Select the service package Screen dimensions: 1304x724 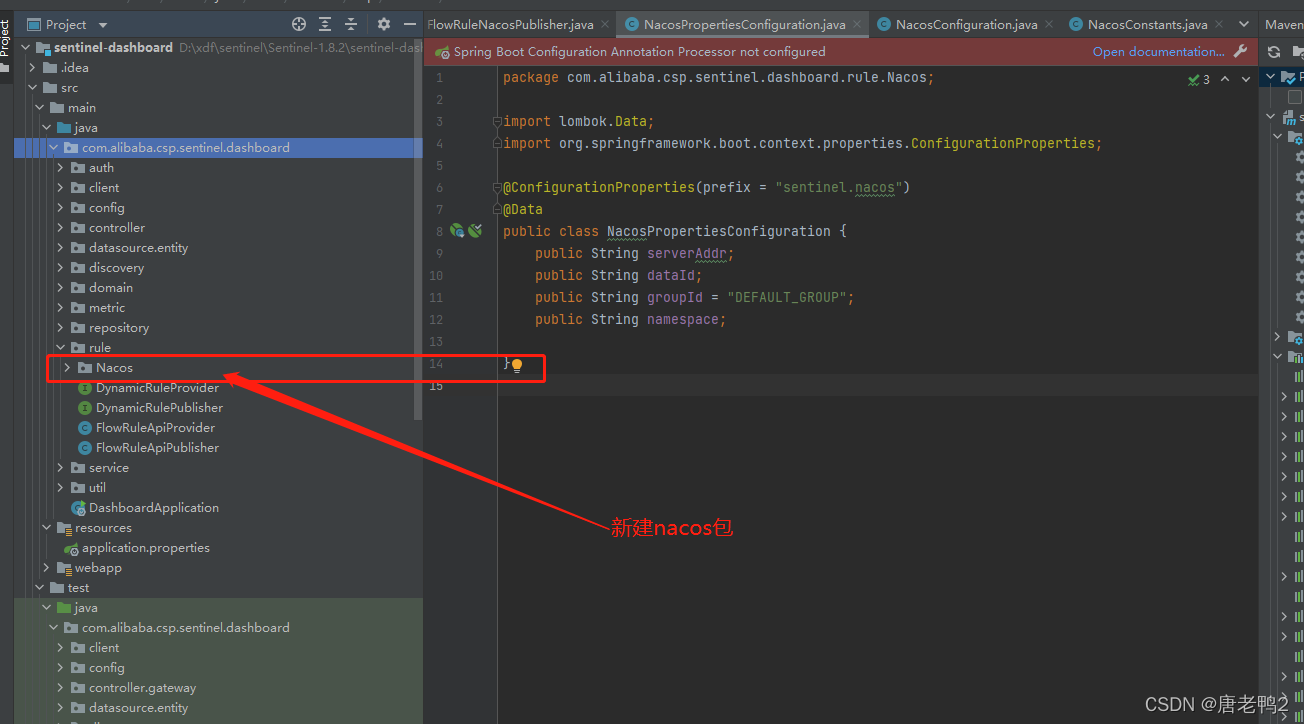pyautogui.click(x=108, y=468)
